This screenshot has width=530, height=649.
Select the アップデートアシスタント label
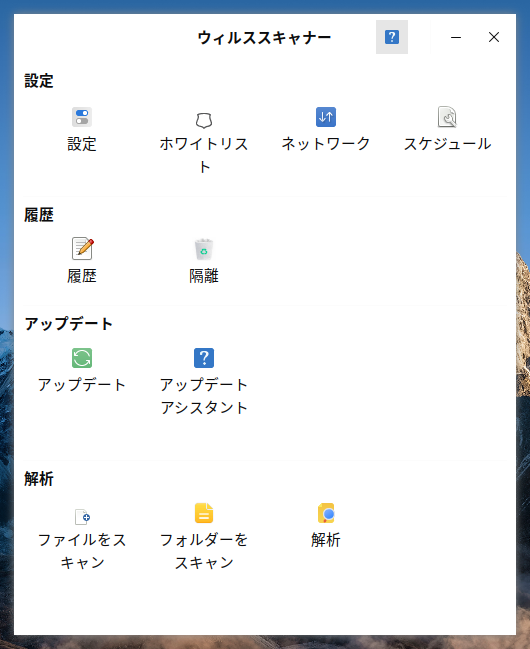coord(204,396)
